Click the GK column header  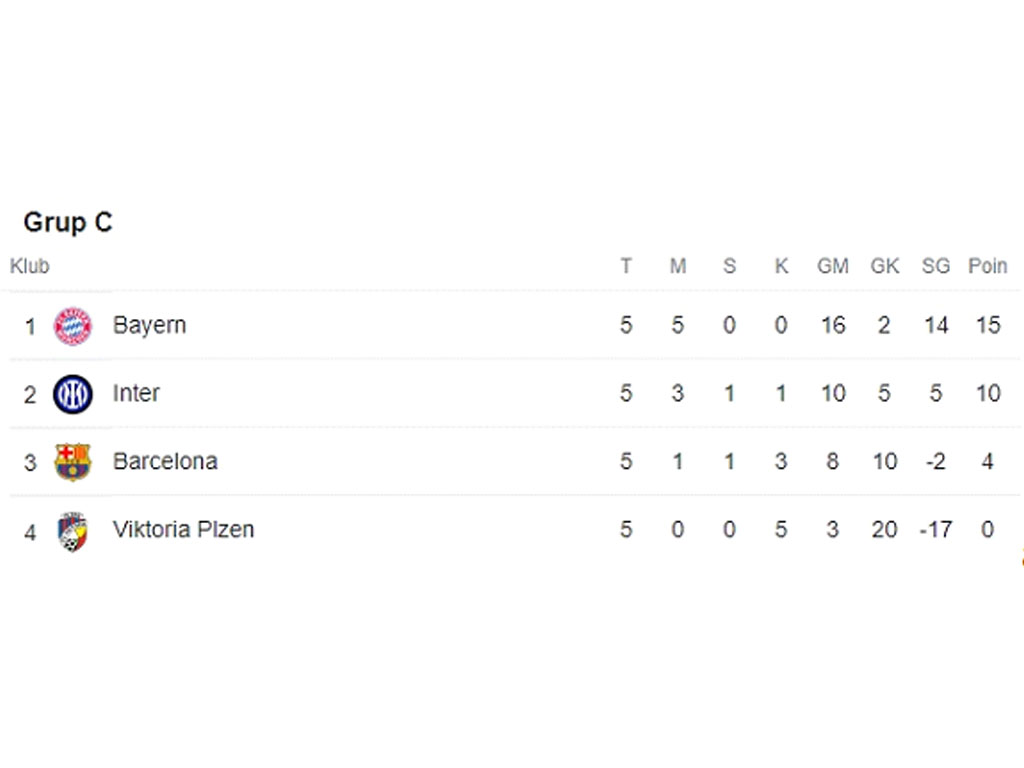(884, 266)
